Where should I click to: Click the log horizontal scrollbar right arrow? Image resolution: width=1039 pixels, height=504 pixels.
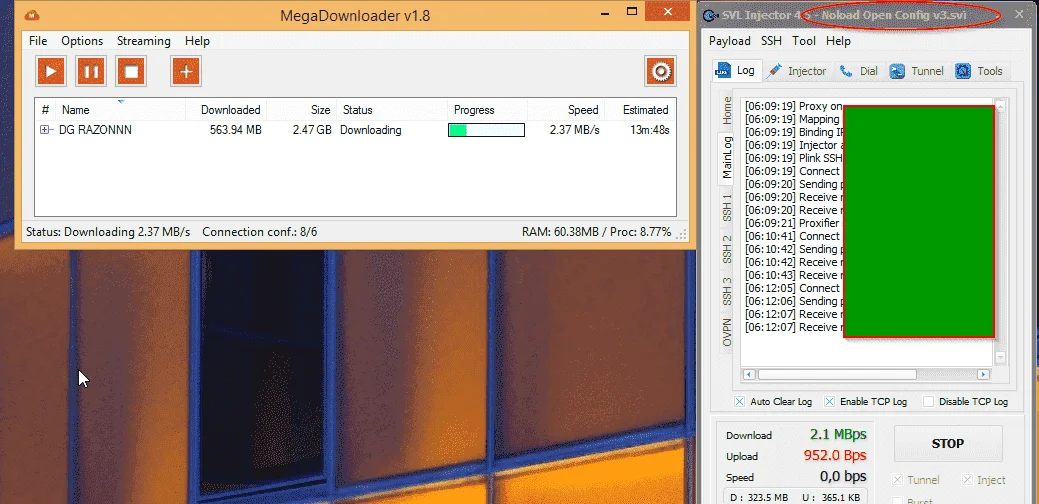983,375
